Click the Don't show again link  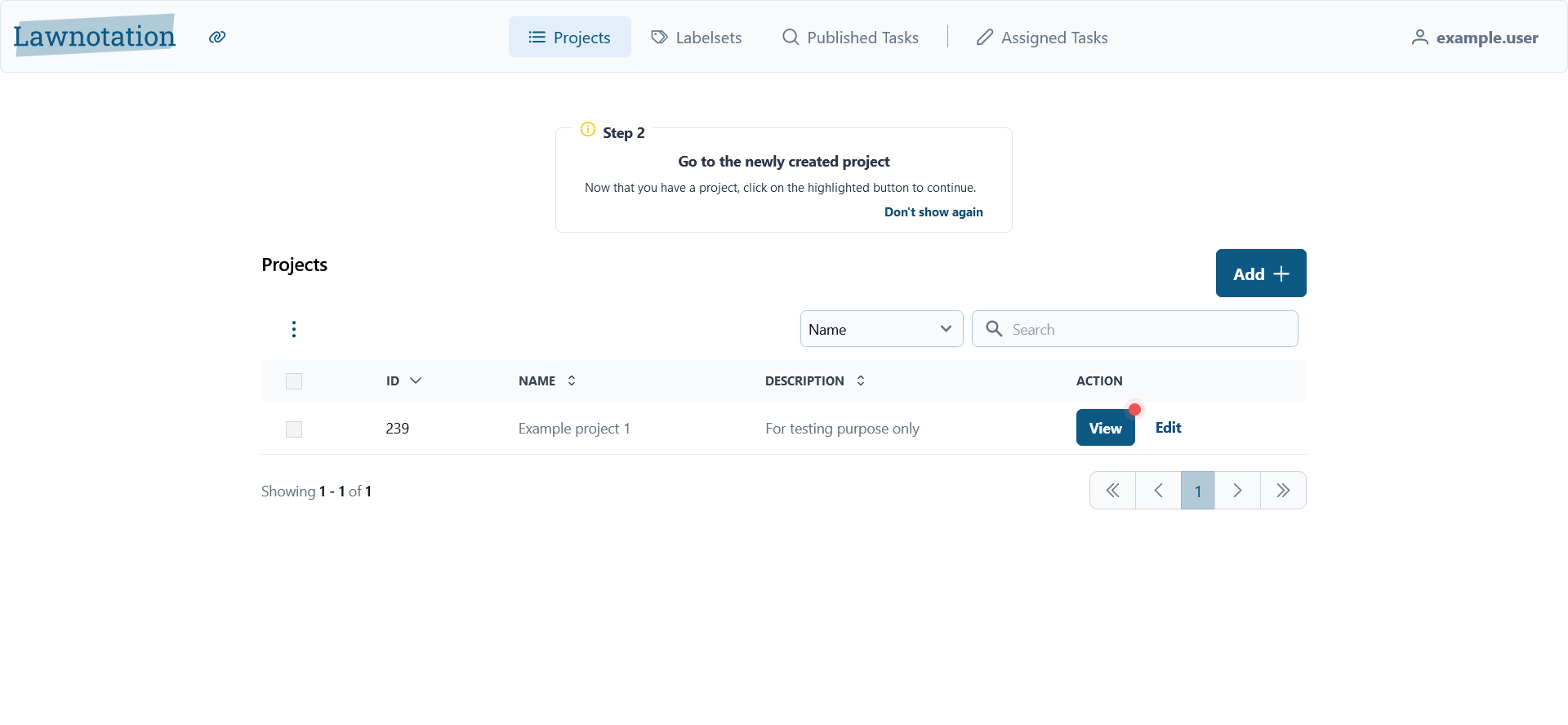click(x=933, y=212)
